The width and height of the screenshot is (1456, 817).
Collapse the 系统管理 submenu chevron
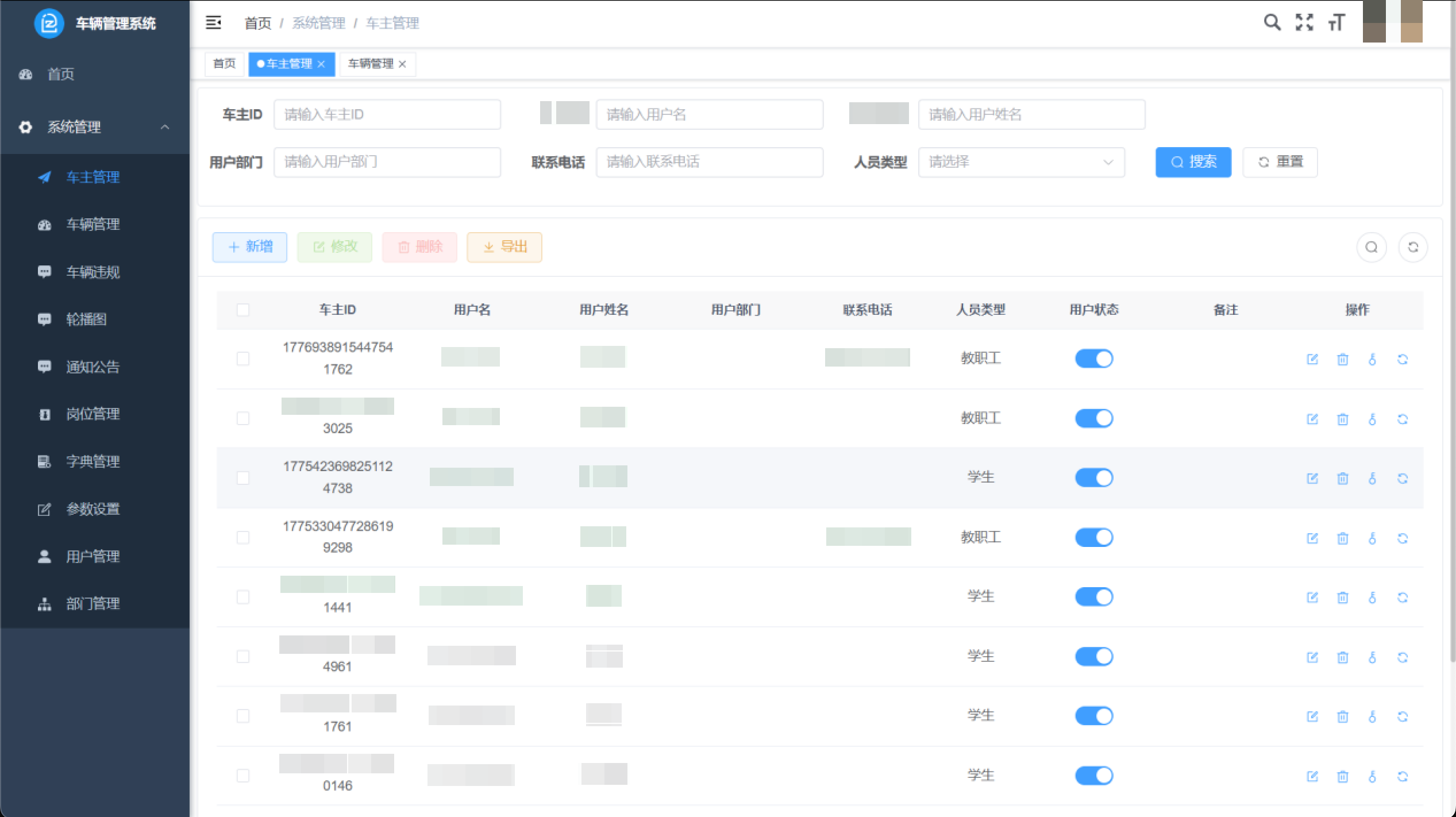(x=165, y=127)
